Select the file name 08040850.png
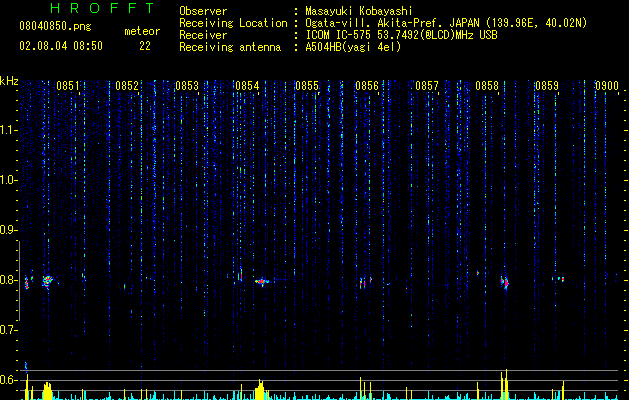Viewport: 629px width, 400px height. pos(55,27)
